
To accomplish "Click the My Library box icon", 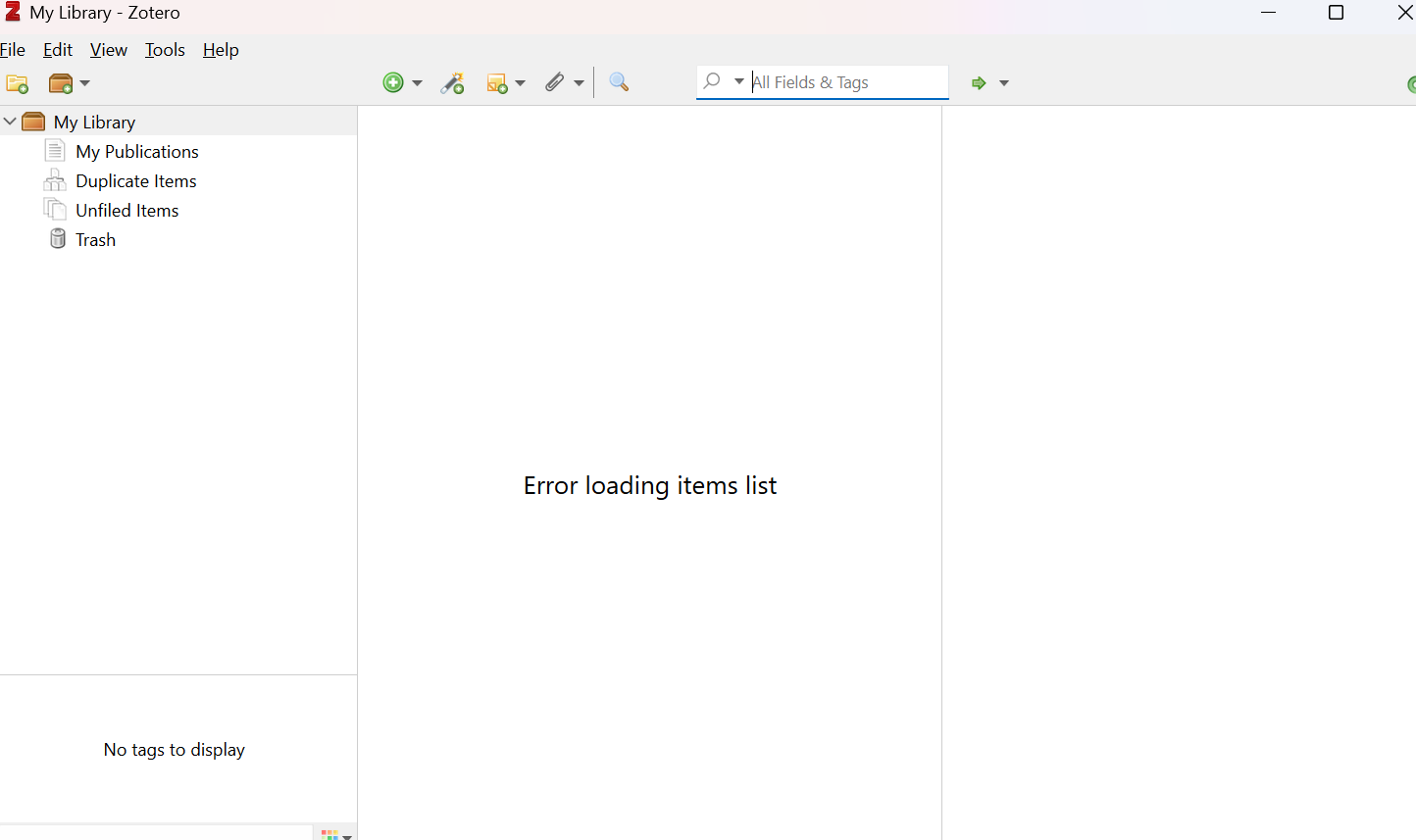I will click(x=33, y=122).
